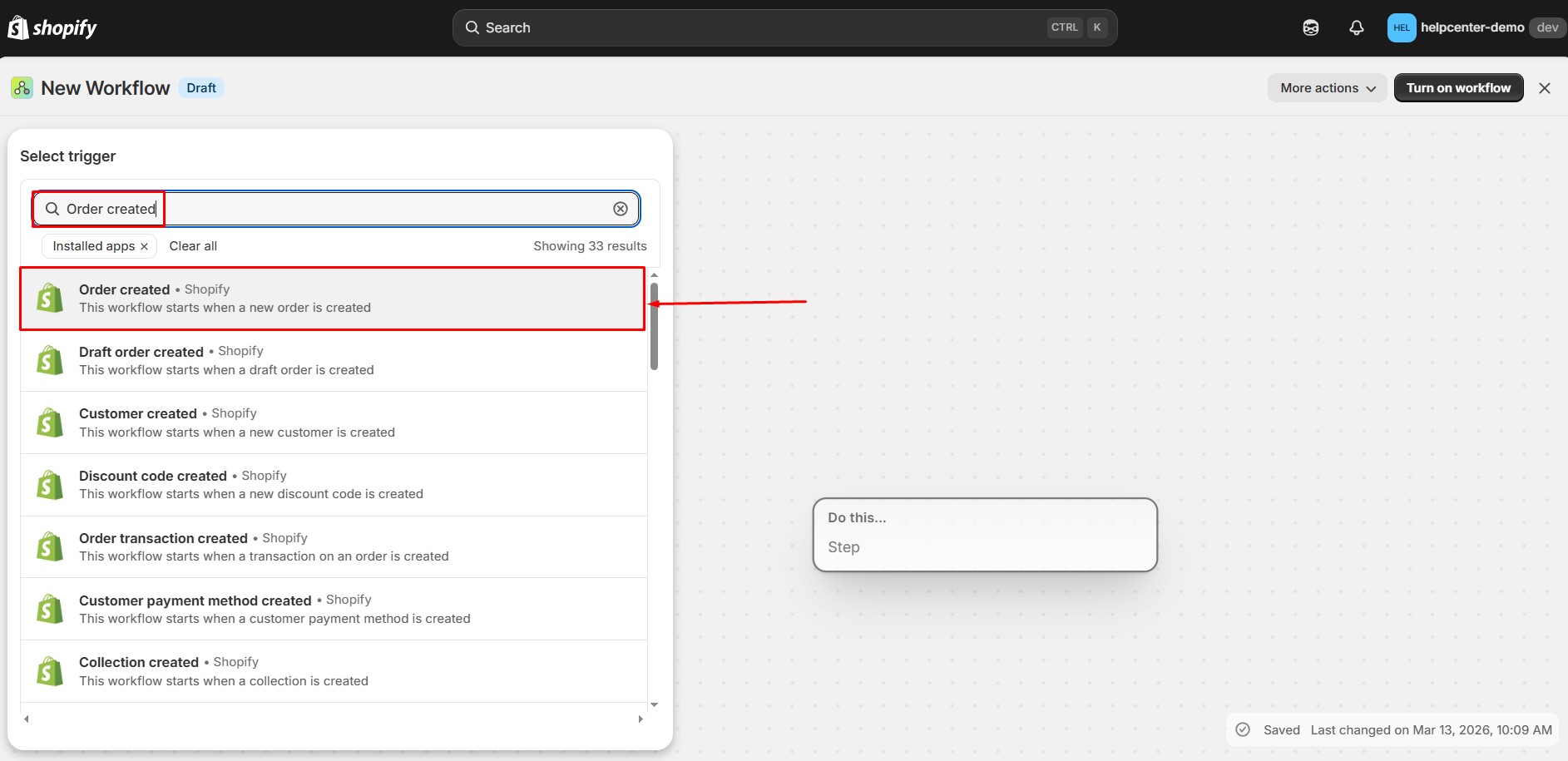Click Turn on workflow
Screen dimensions: 1568x761
click(x=1459, y=88)
